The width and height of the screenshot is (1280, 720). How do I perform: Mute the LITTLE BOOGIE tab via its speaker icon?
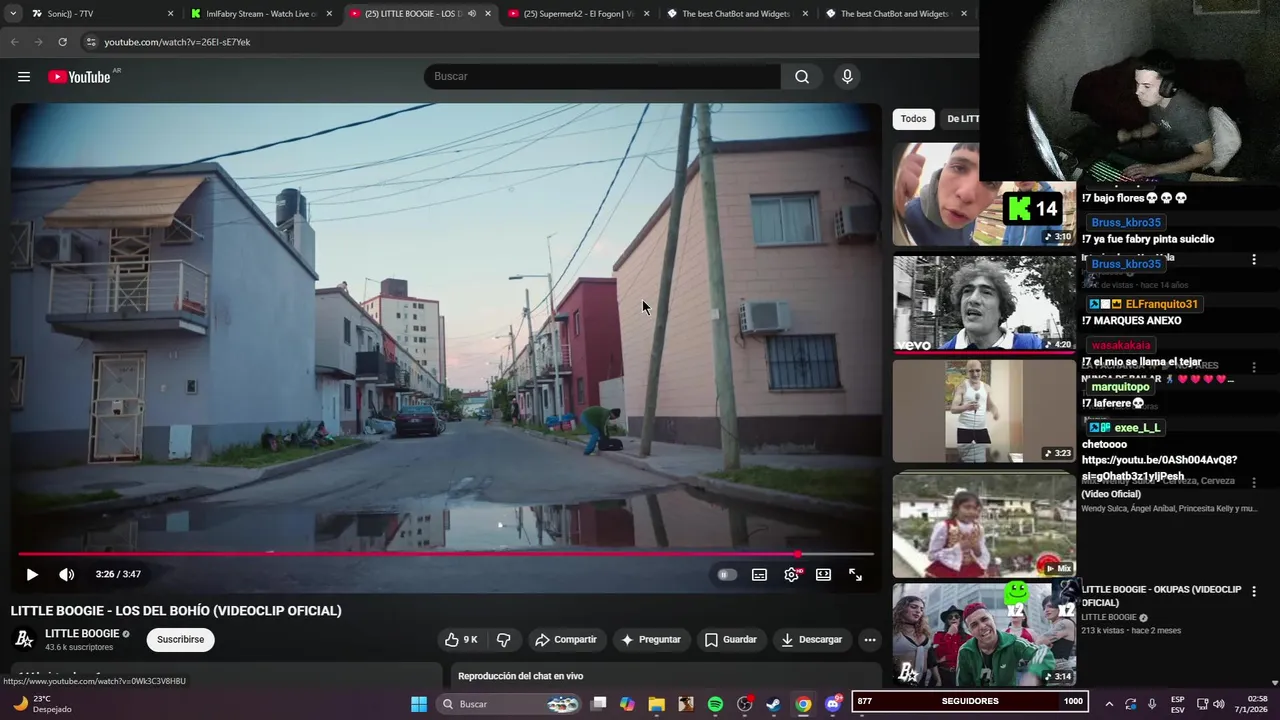pos(472,14)
